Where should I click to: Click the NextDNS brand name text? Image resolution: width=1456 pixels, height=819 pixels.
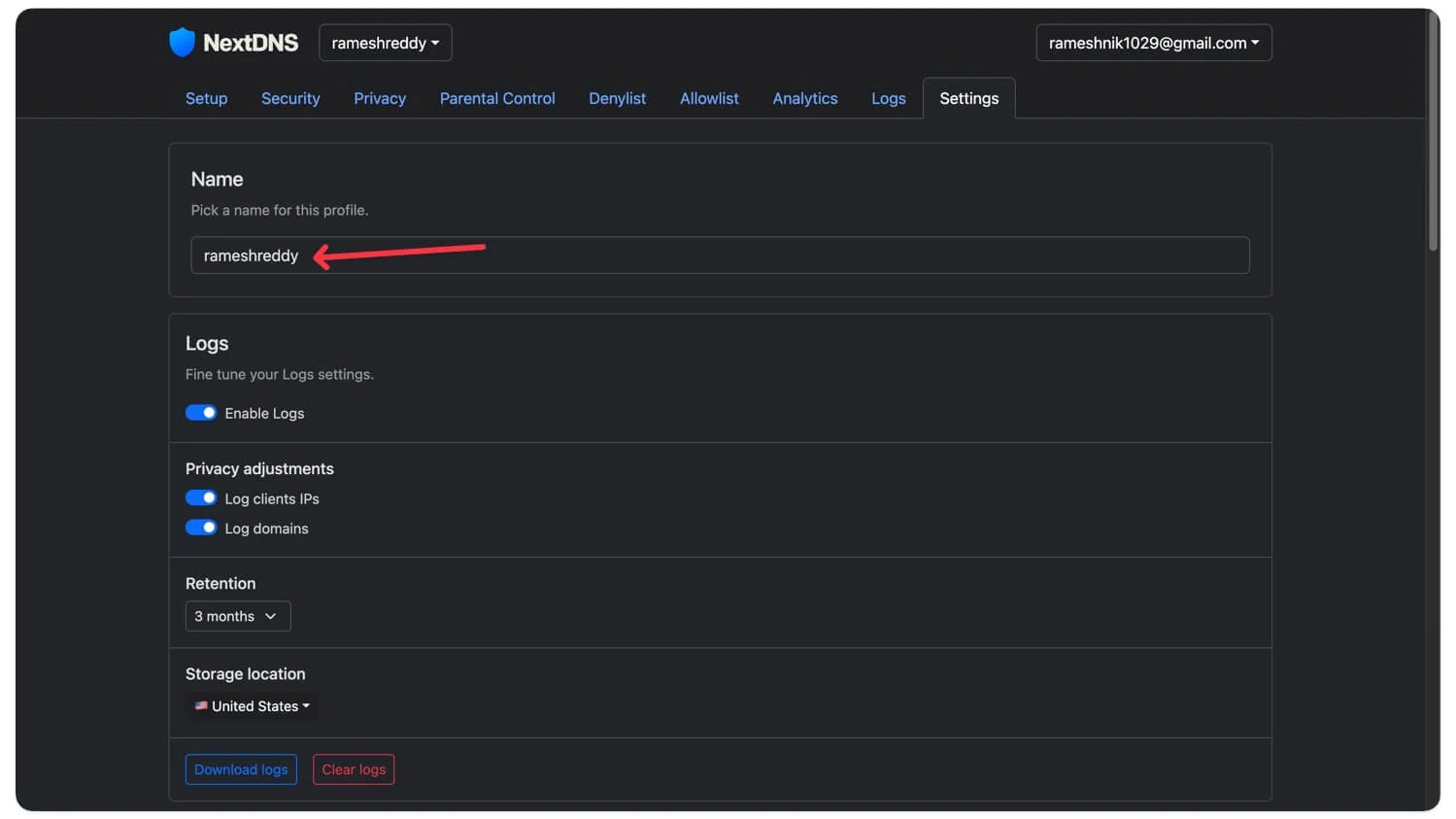pyautogui.click(x=251, y=43)
